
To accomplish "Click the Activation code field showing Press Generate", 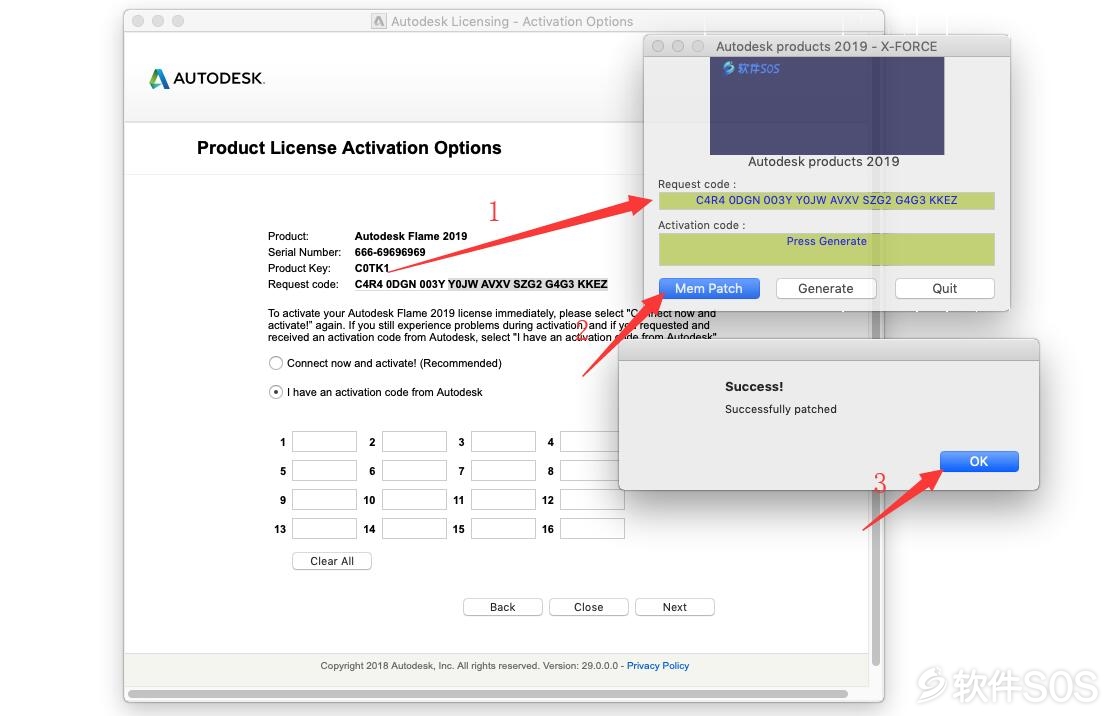I will pos(826,250).
